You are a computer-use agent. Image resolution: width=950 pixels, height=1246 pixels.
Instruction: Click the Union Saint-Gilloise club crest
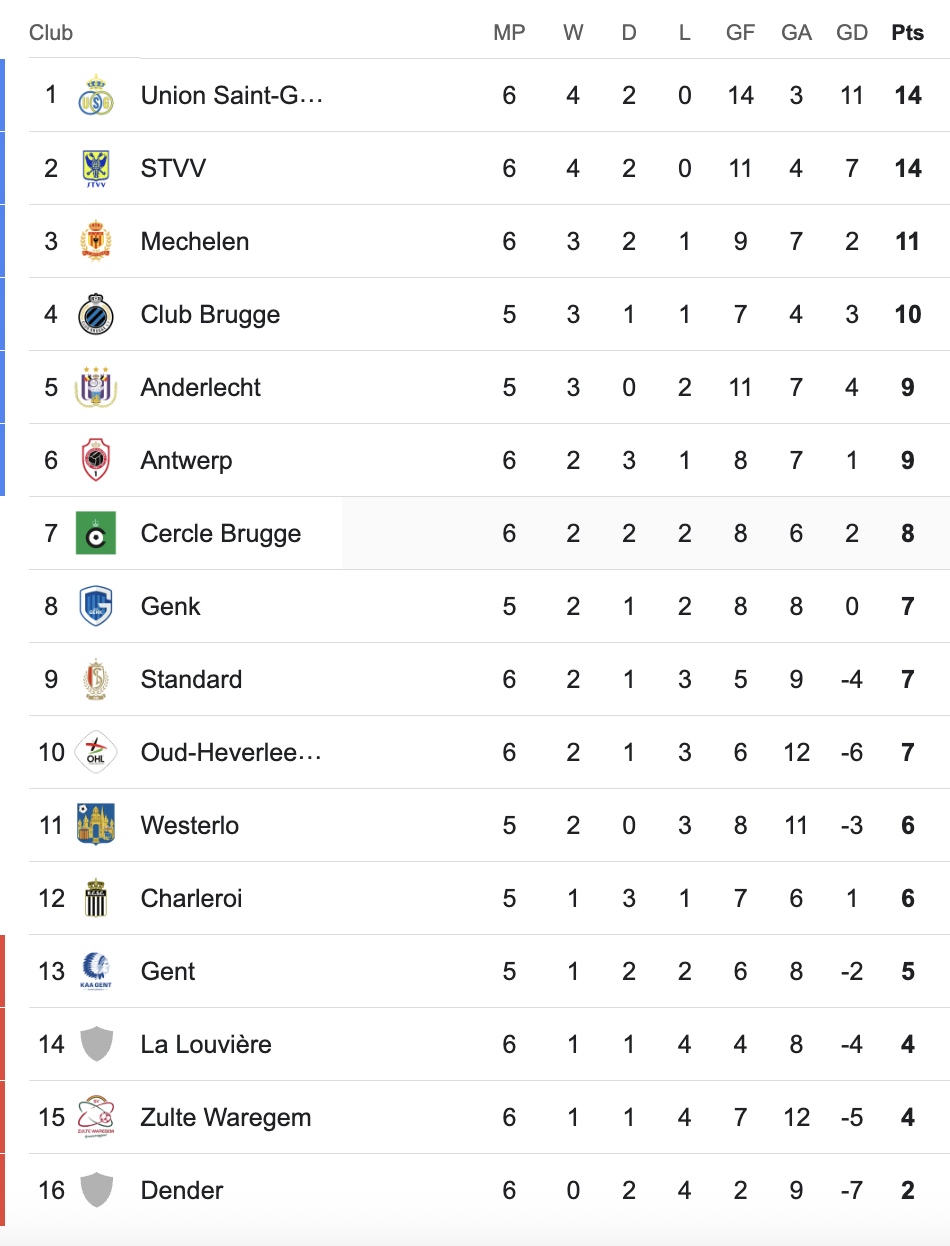point(96,95)
